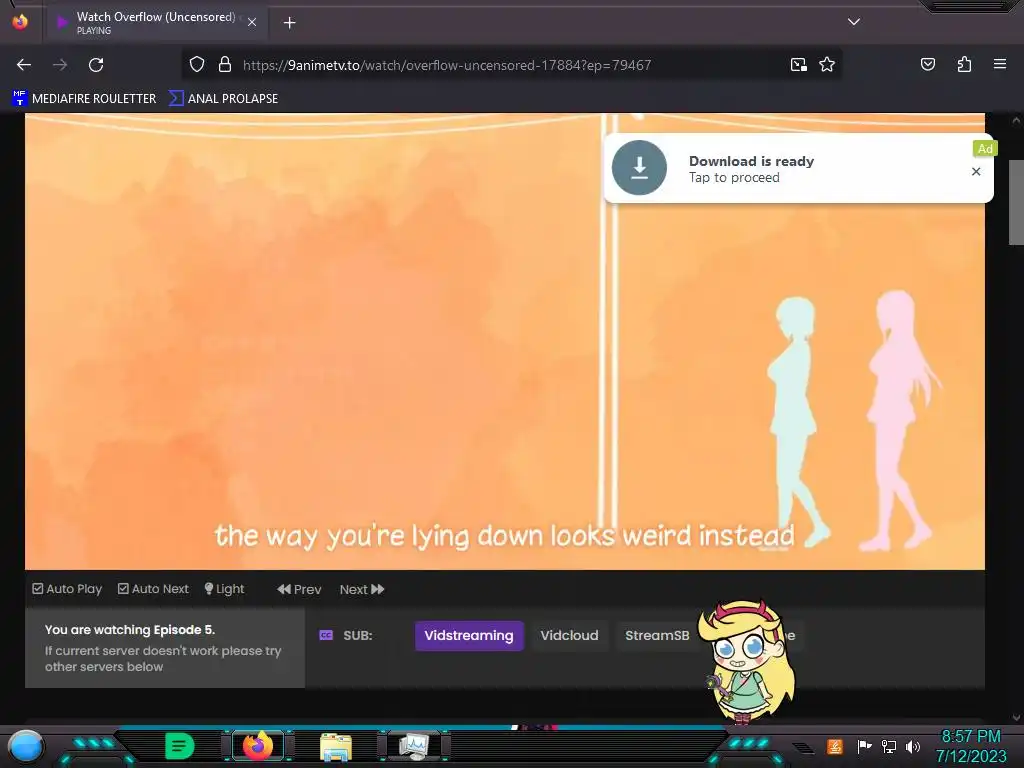The height and width of the screenshot is (768, 1024).
Task: Open the Firefox hamburger menu
Action: tap(1000, 64)
